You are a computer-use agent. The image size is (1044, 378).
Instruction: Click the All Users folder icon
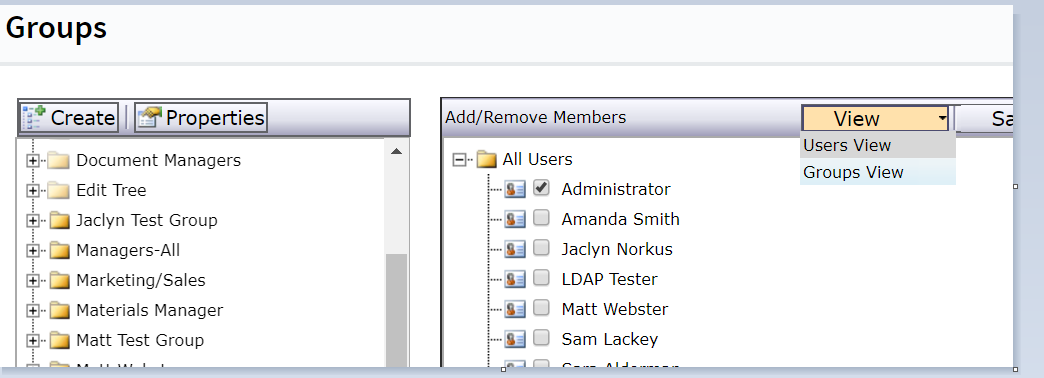tap(487, 160)
